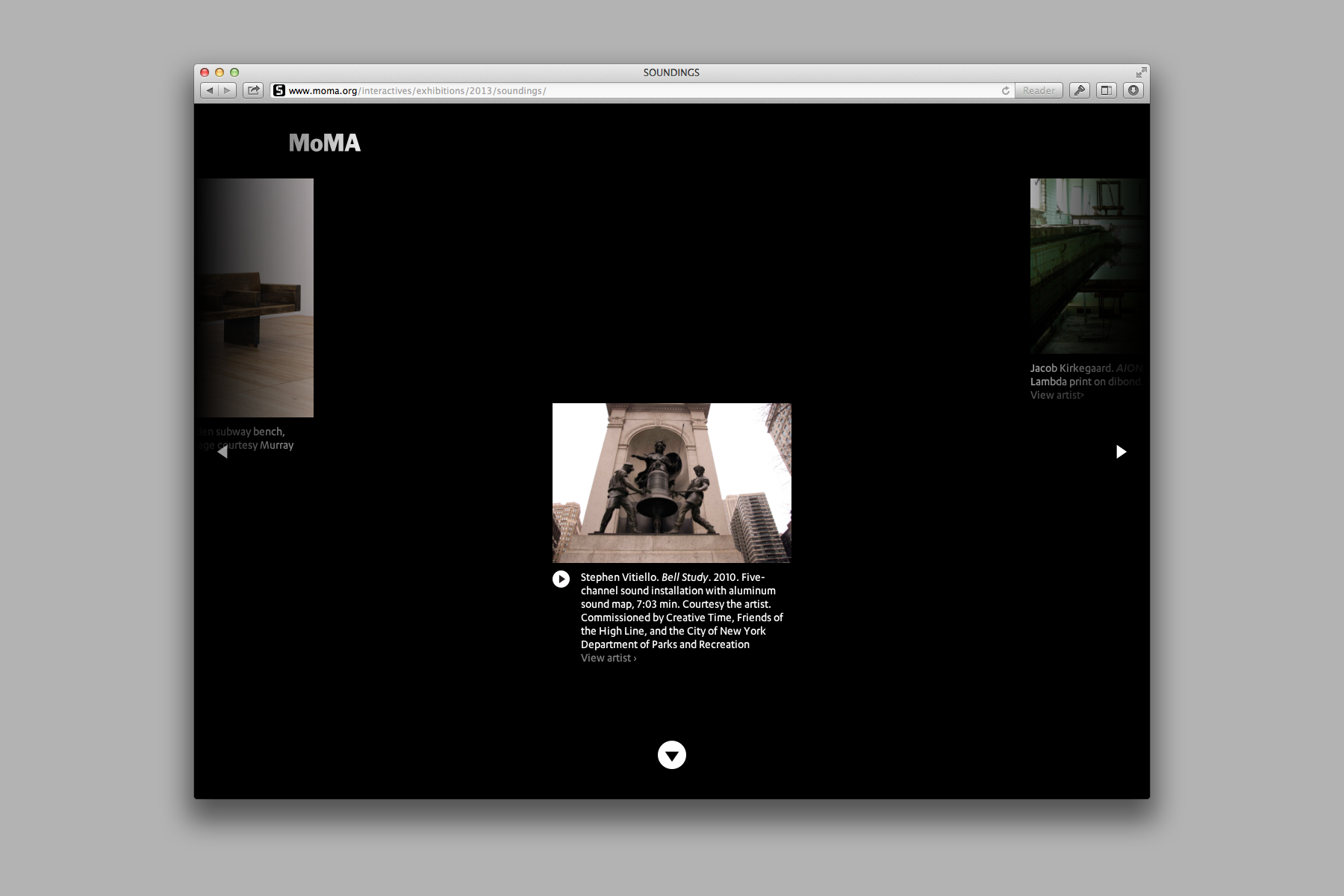Open the Share button in toolbar
This screenshot has width=1344, height=896.
pos(254,90)
